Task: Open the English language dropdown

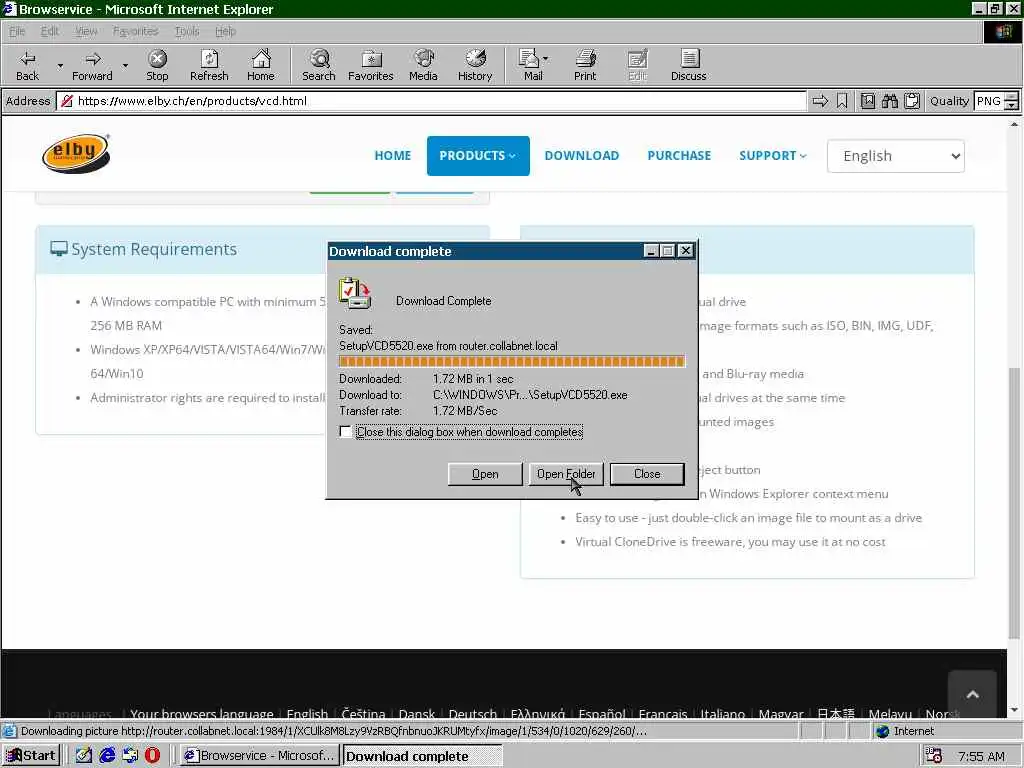Action: [x=895, y=156]
